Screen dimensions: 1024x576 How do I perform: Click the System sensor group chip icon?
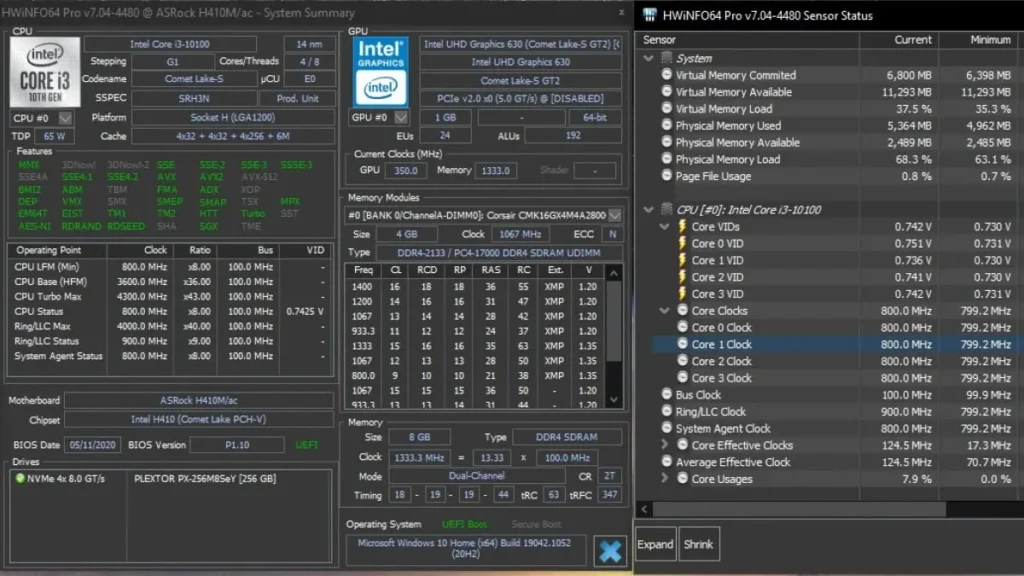pyautogui.click(x=667, y=58)
